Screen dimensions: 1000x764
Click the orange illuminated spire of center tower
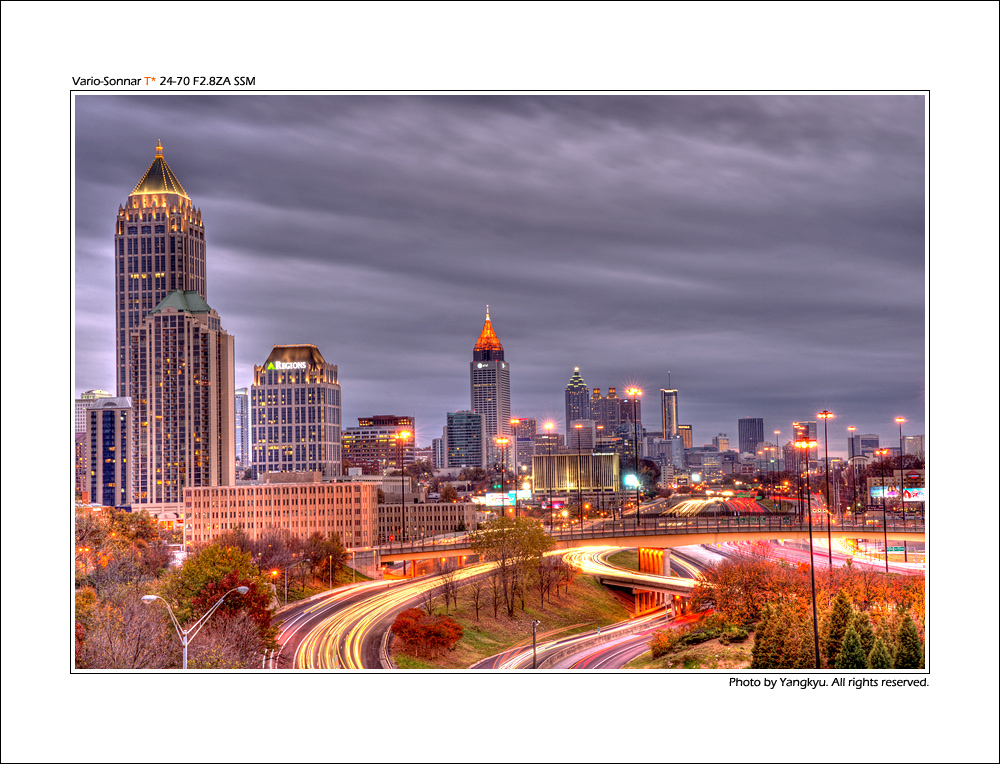[x=488, y=334]
